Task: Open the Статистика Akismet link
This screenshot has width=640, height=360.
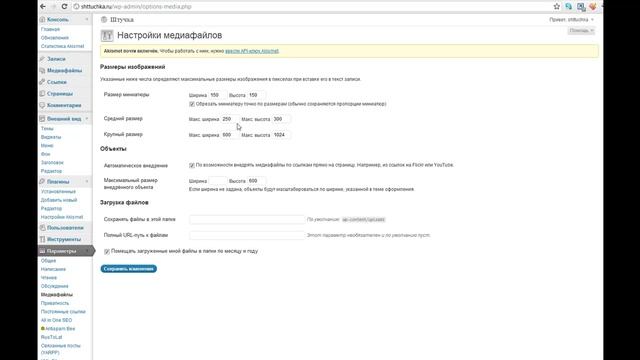Action: pos(62,46)
